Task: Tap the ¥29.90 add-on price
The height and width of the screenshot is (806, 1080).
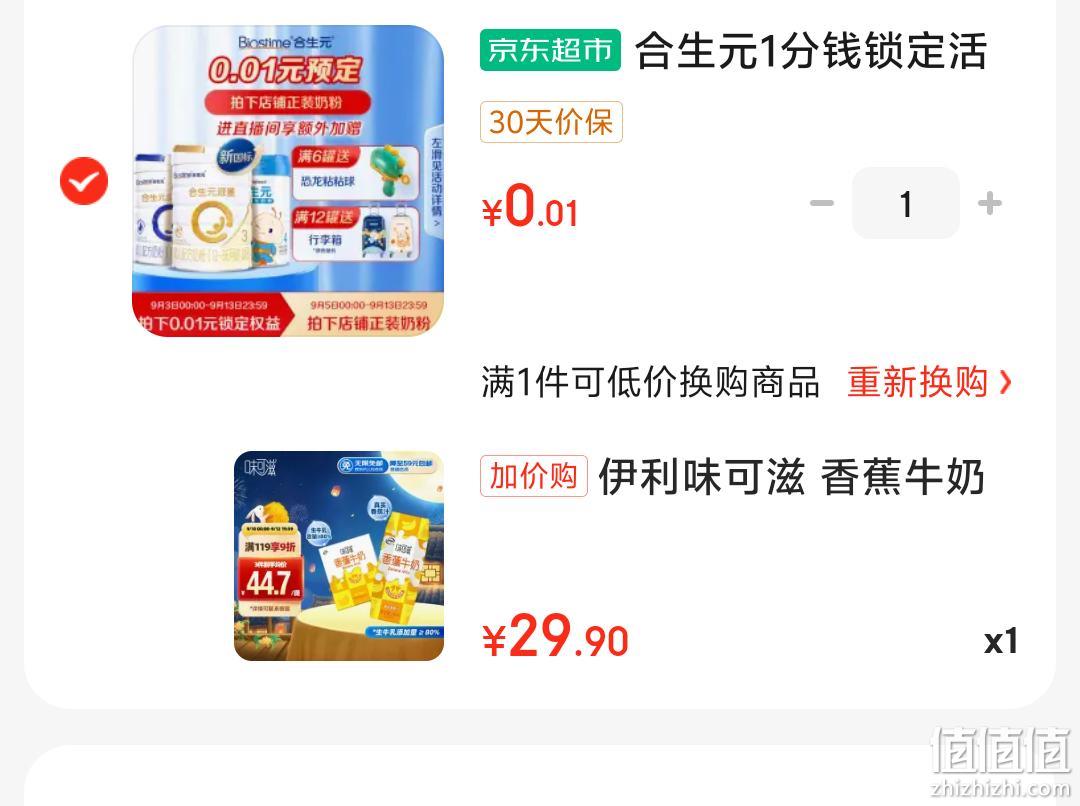Action: coord(555,636)
